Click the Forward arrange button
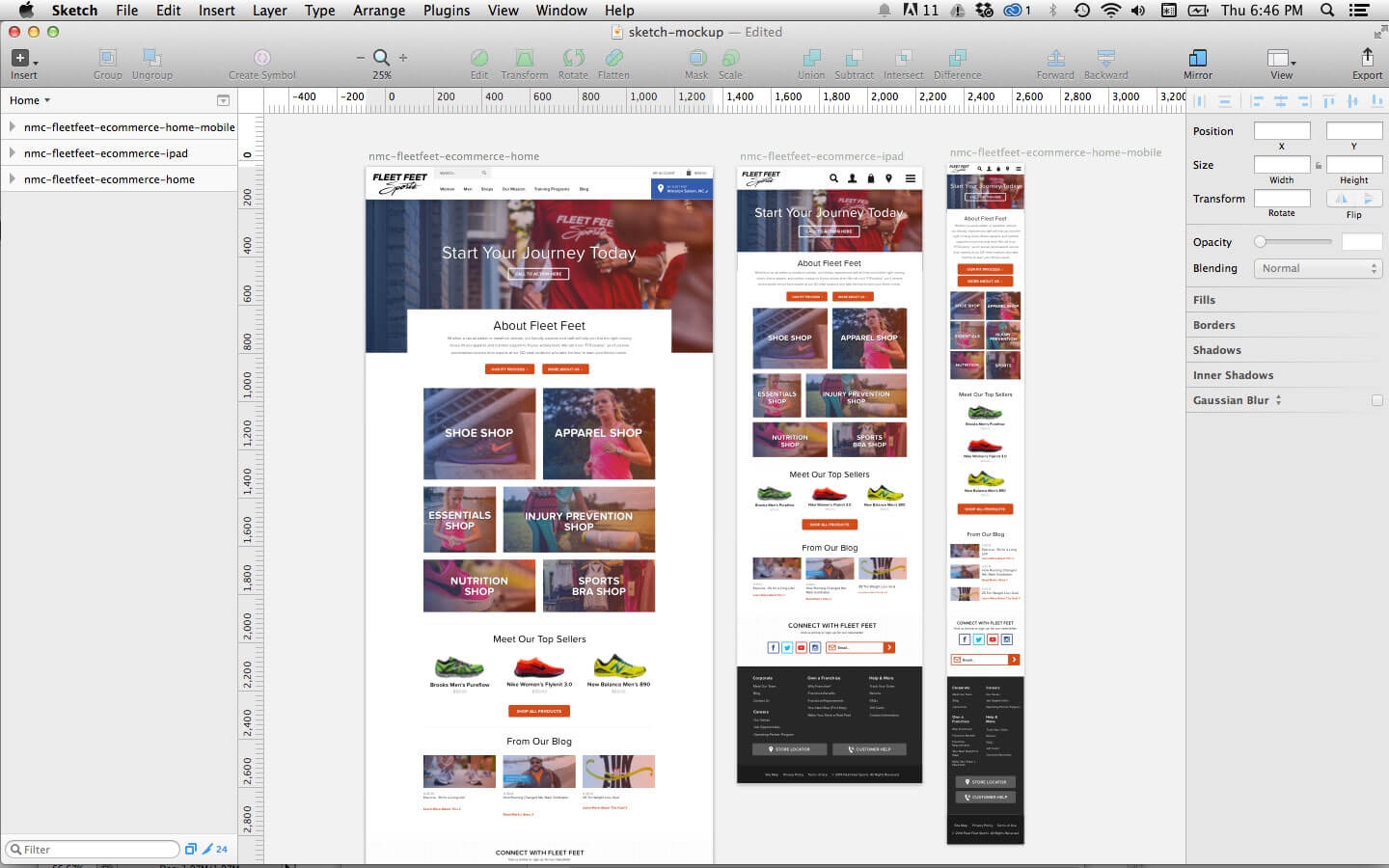 coord(1054,58)
